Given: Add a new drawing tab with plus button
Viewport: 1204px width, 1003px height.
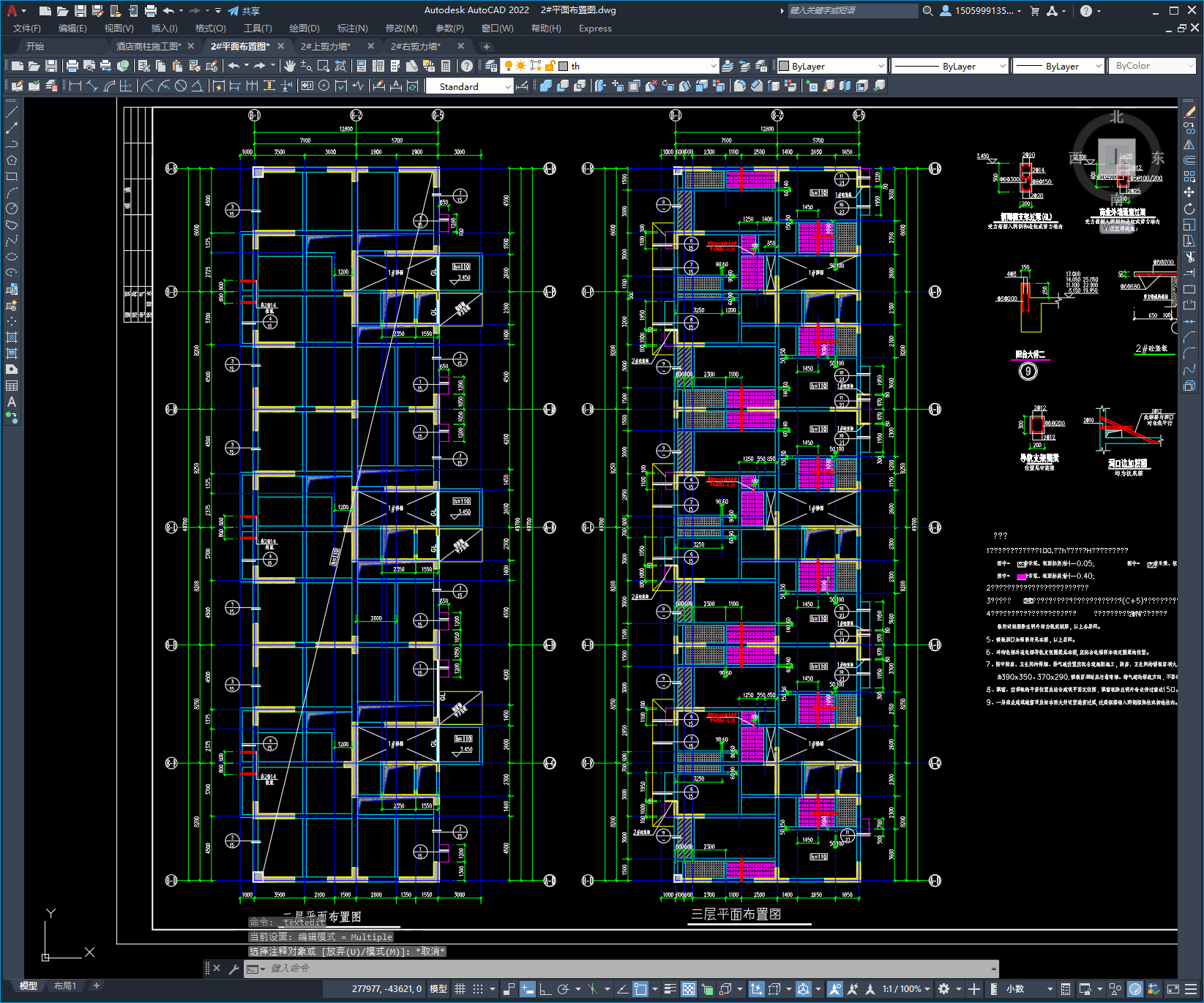Looking at the screenshot, I should click(x=487, y=46).
